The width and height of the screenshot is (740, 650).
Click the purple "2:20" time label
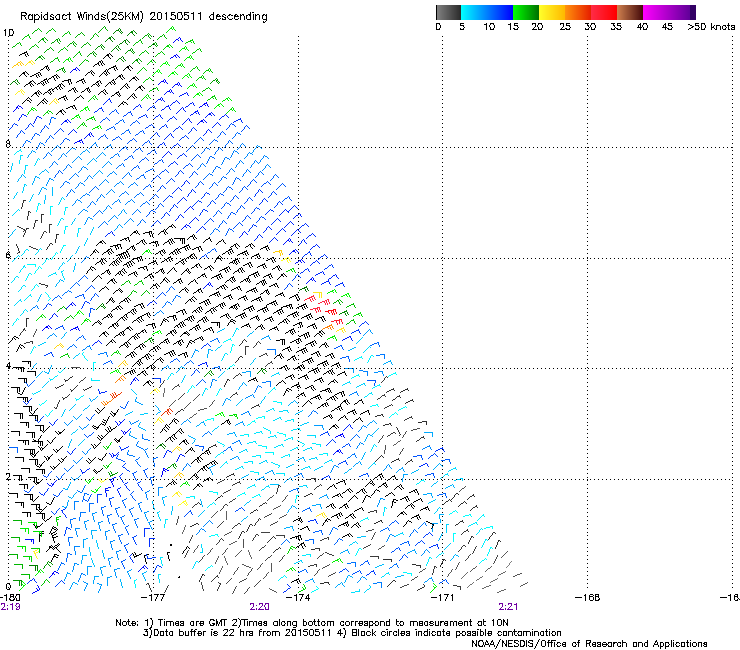click(x=260, y=607)
